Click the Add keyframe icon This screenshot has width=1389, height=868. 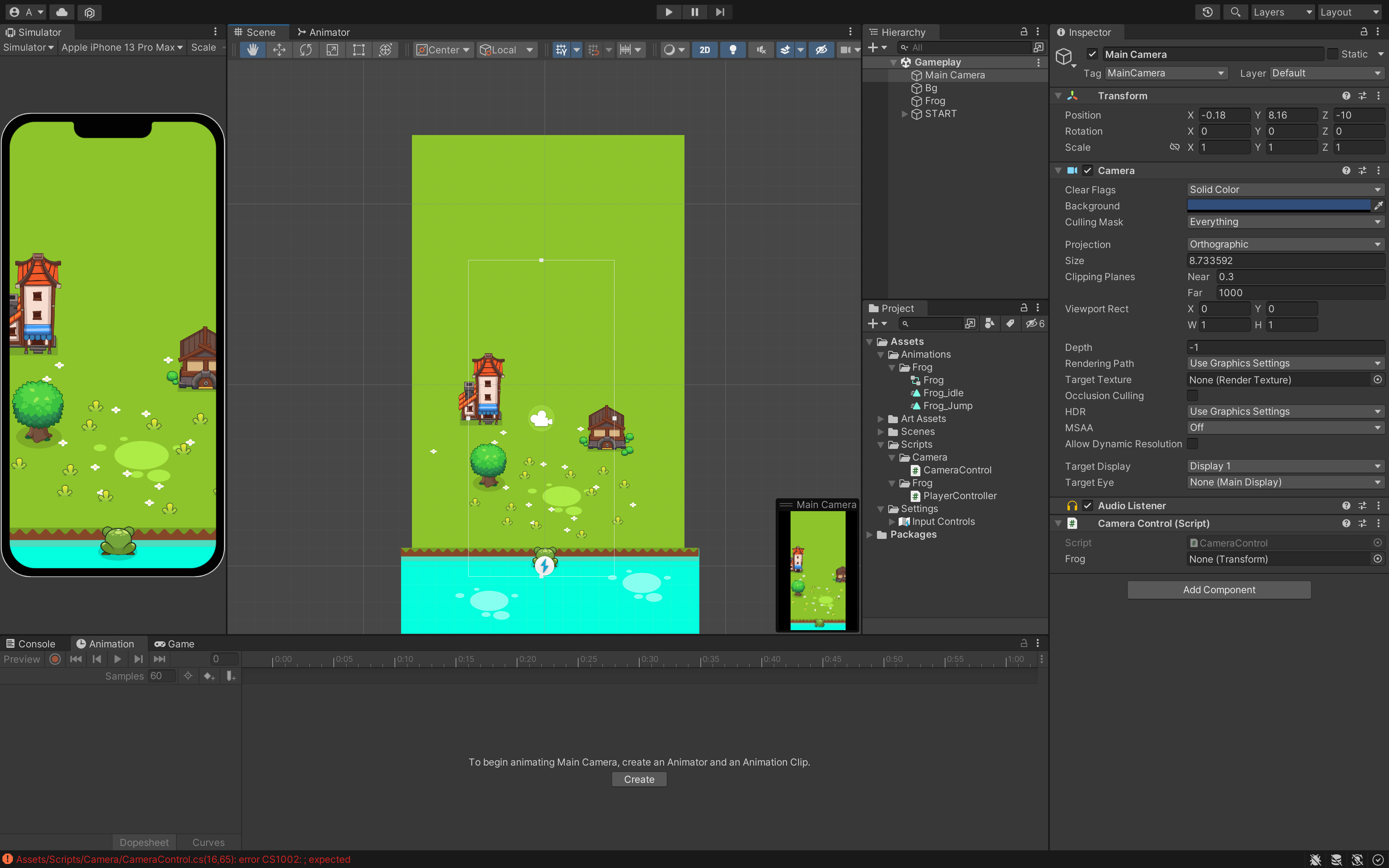coord(209,676)
